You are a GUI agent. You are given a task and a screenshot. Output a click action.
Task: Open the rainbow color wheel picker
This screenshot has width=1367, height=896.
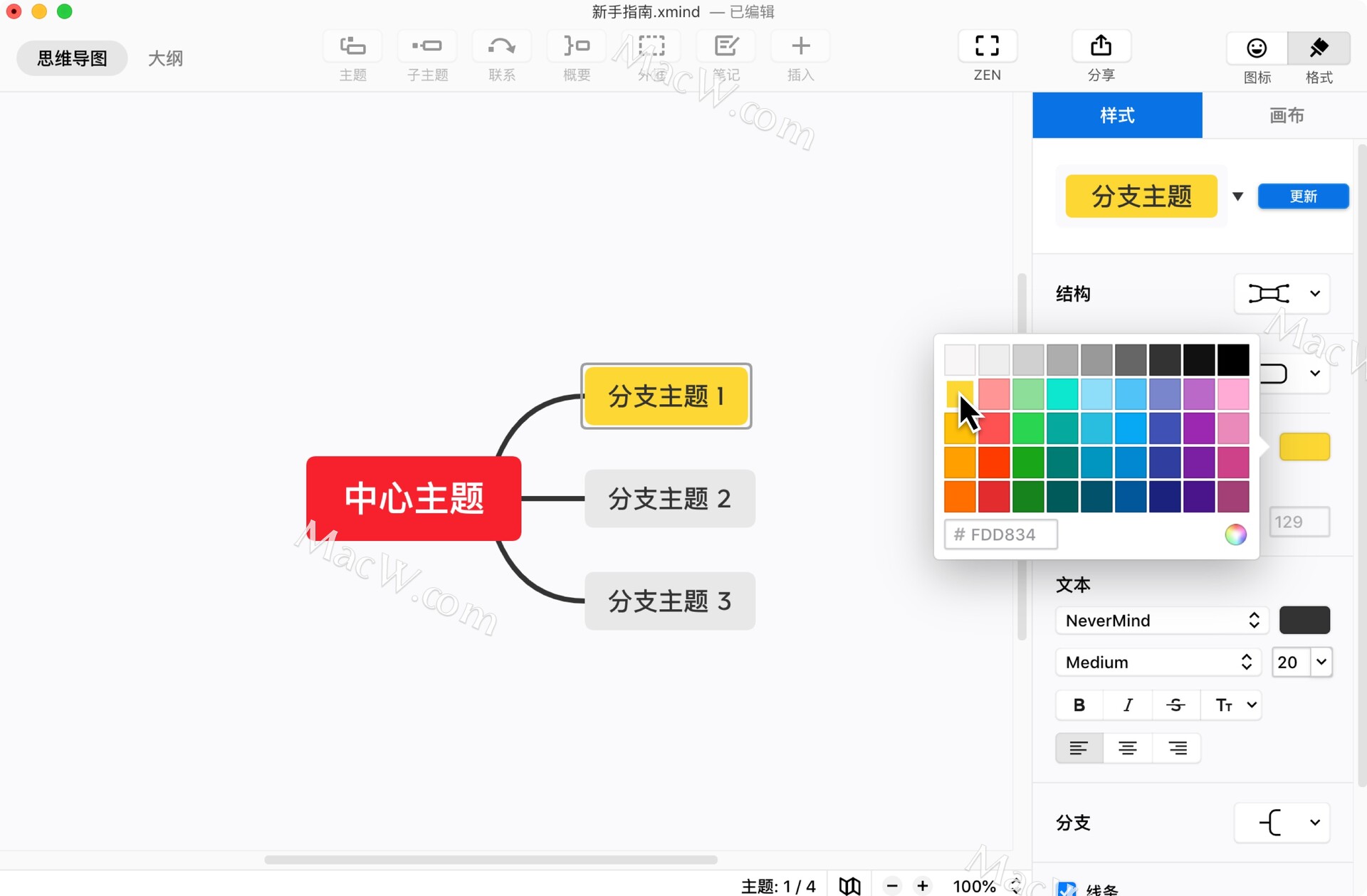(x=1235, y=534)
